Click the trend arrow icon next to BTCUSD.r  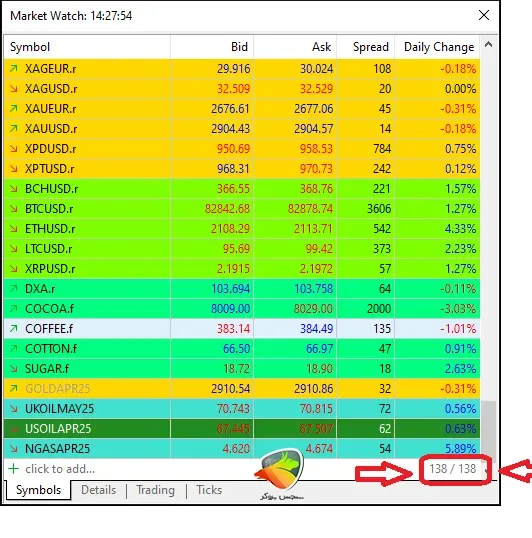14,209
